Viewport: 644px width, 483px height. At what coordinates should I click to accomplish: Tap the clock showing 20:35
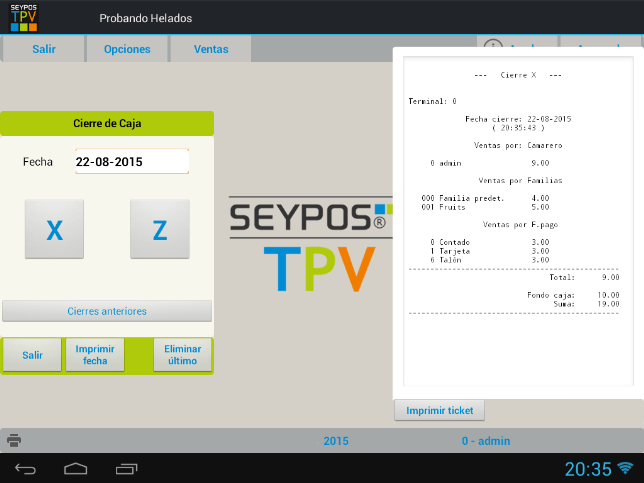587,468
